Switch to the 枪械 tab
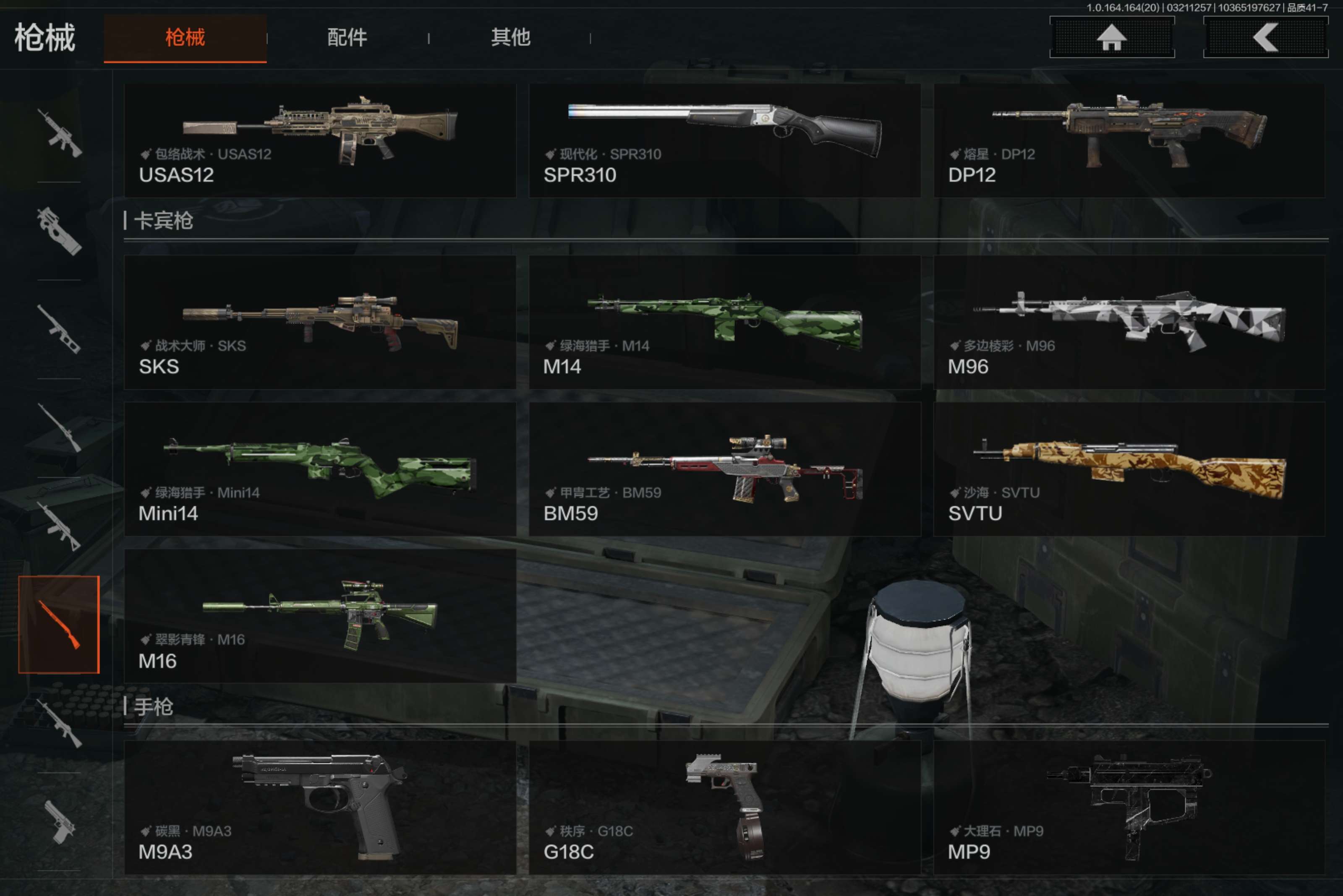Image resolution: width=1343 pixels, height=896 pixels. (x=185, y=38)
